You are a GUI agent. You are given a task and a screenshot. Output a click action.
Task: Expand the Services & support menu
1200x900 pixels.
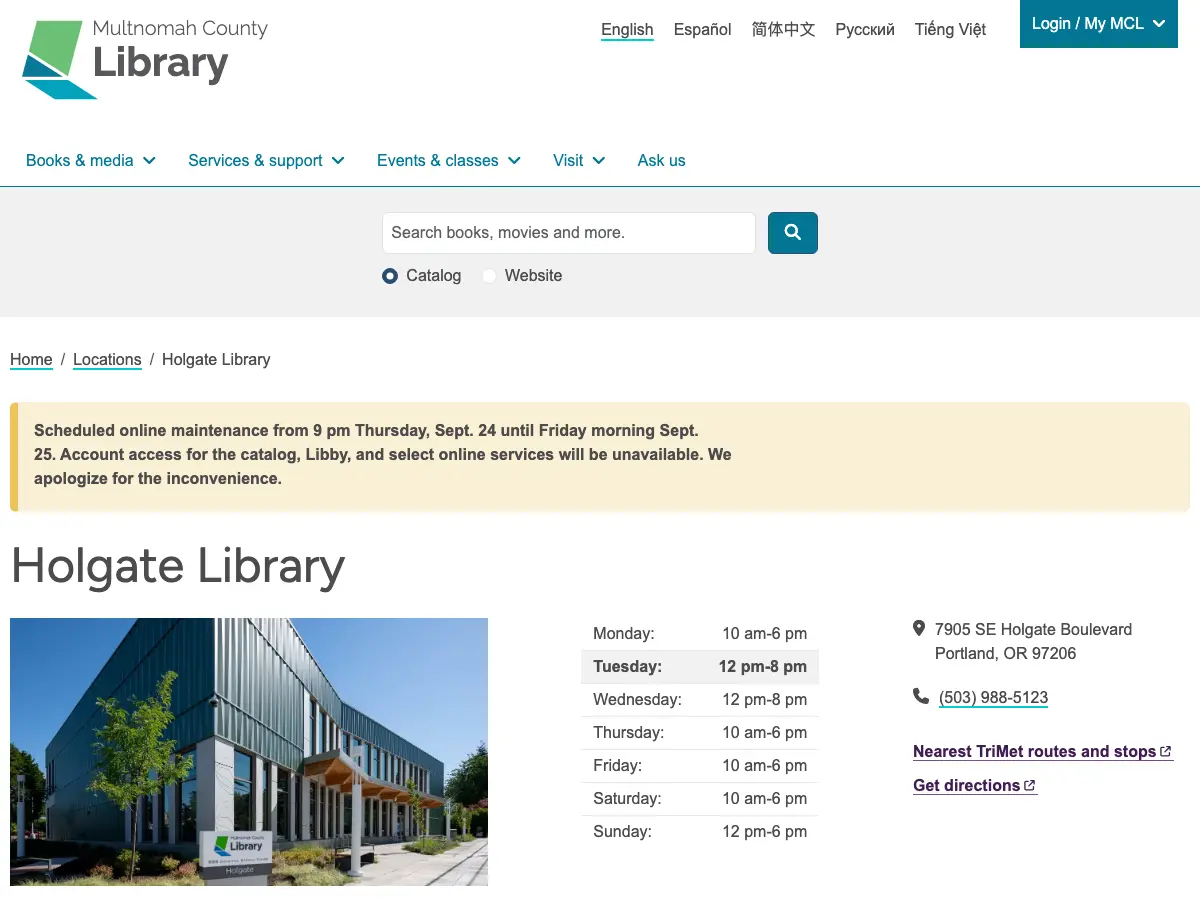point(266,160)
